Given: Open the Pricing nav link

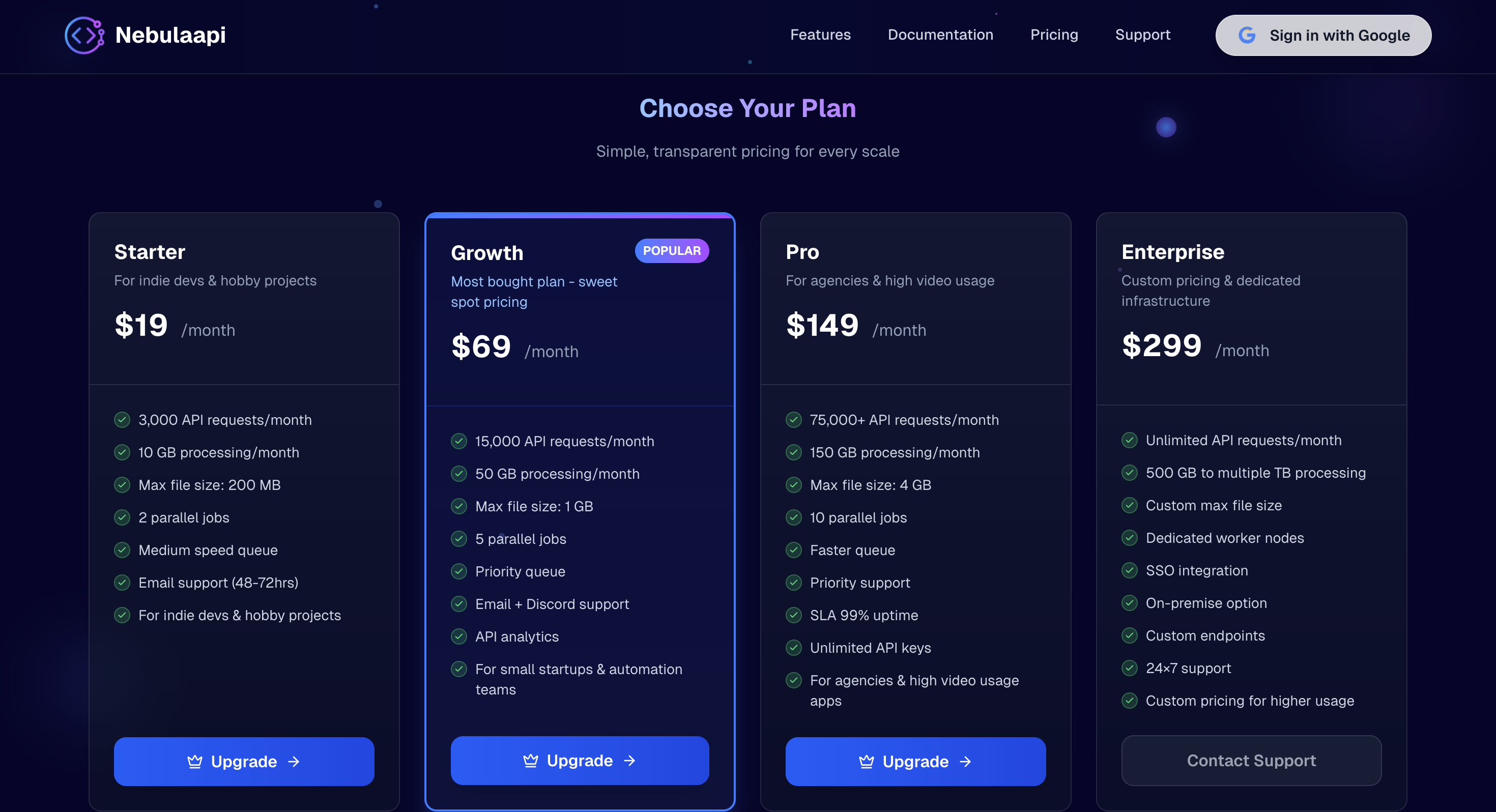Looking at the screenshot, I should 1054,35.
